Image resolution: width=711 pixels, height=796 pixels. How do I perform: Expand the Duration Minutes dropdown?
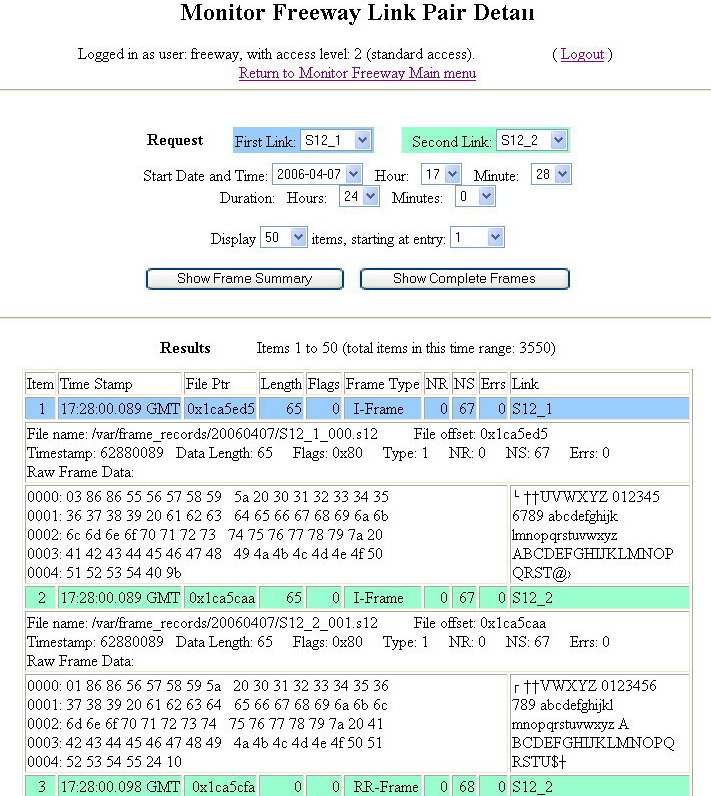(474, 197)
